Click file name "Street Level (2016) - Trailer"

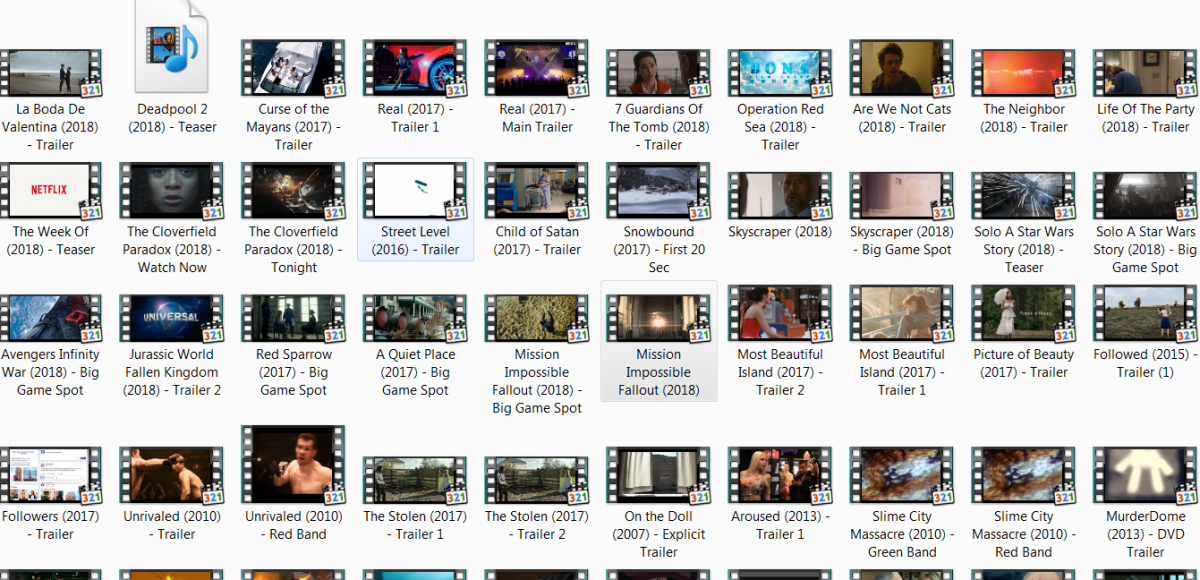pos(416,241)
